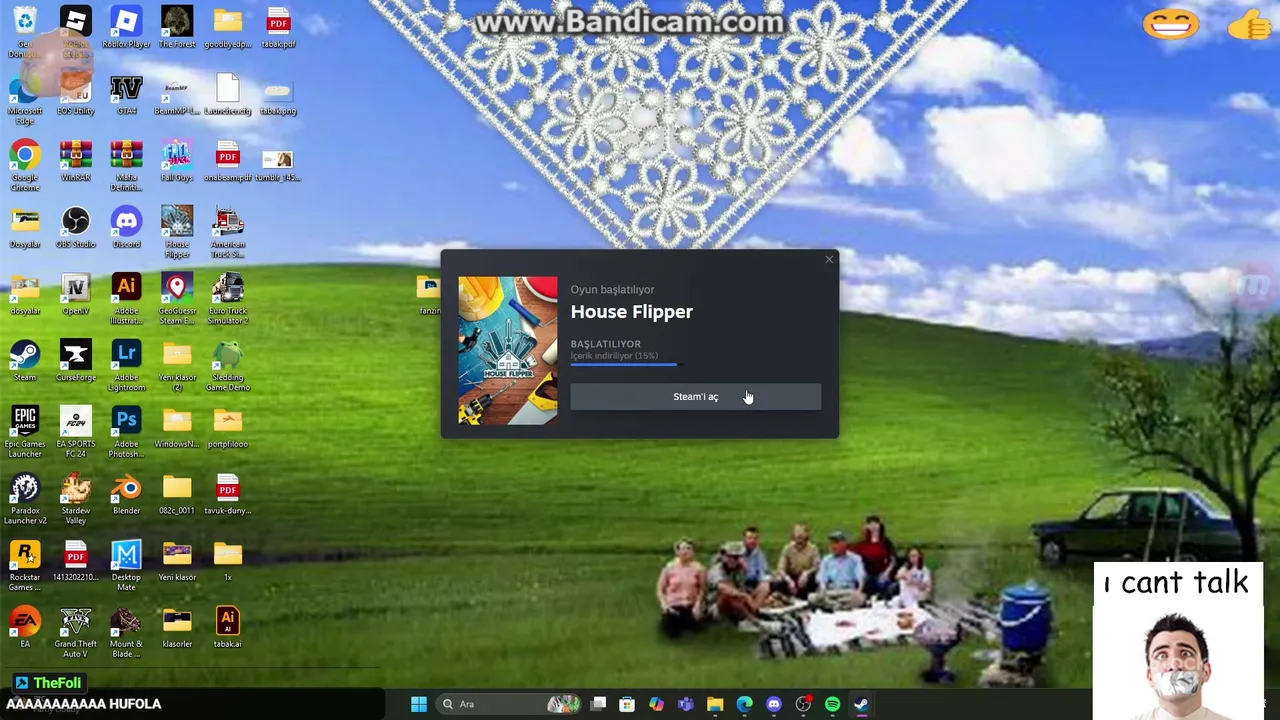Select the OpenIV desktop shortcut
The height and width of the screenshot is (720, 1280).
76,295
